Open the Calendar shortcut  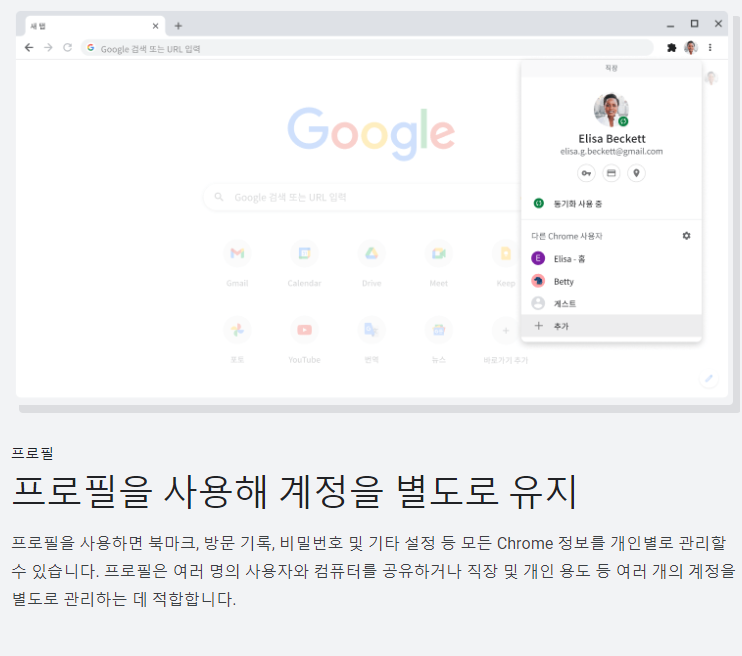304,263
